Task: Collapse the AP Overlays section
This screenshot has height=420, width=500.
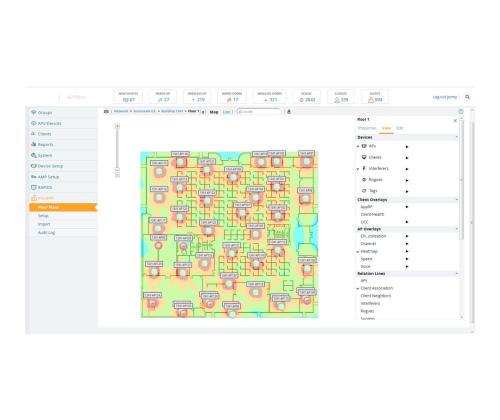Action: [x=456, y=229]
